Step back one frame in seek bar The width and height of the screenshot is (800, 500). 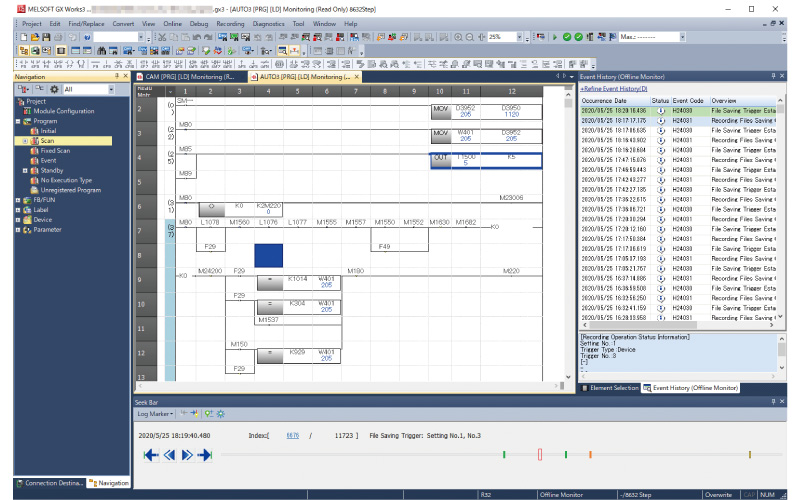tap(170, 455)
